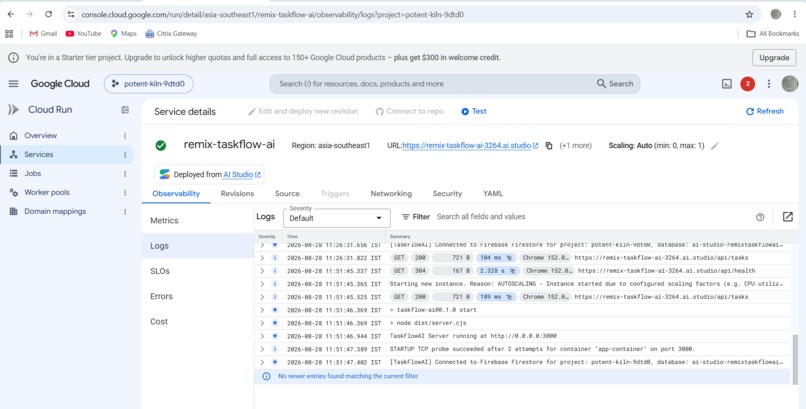Click '2.328 s' latency chip

(x=498, y=271)
